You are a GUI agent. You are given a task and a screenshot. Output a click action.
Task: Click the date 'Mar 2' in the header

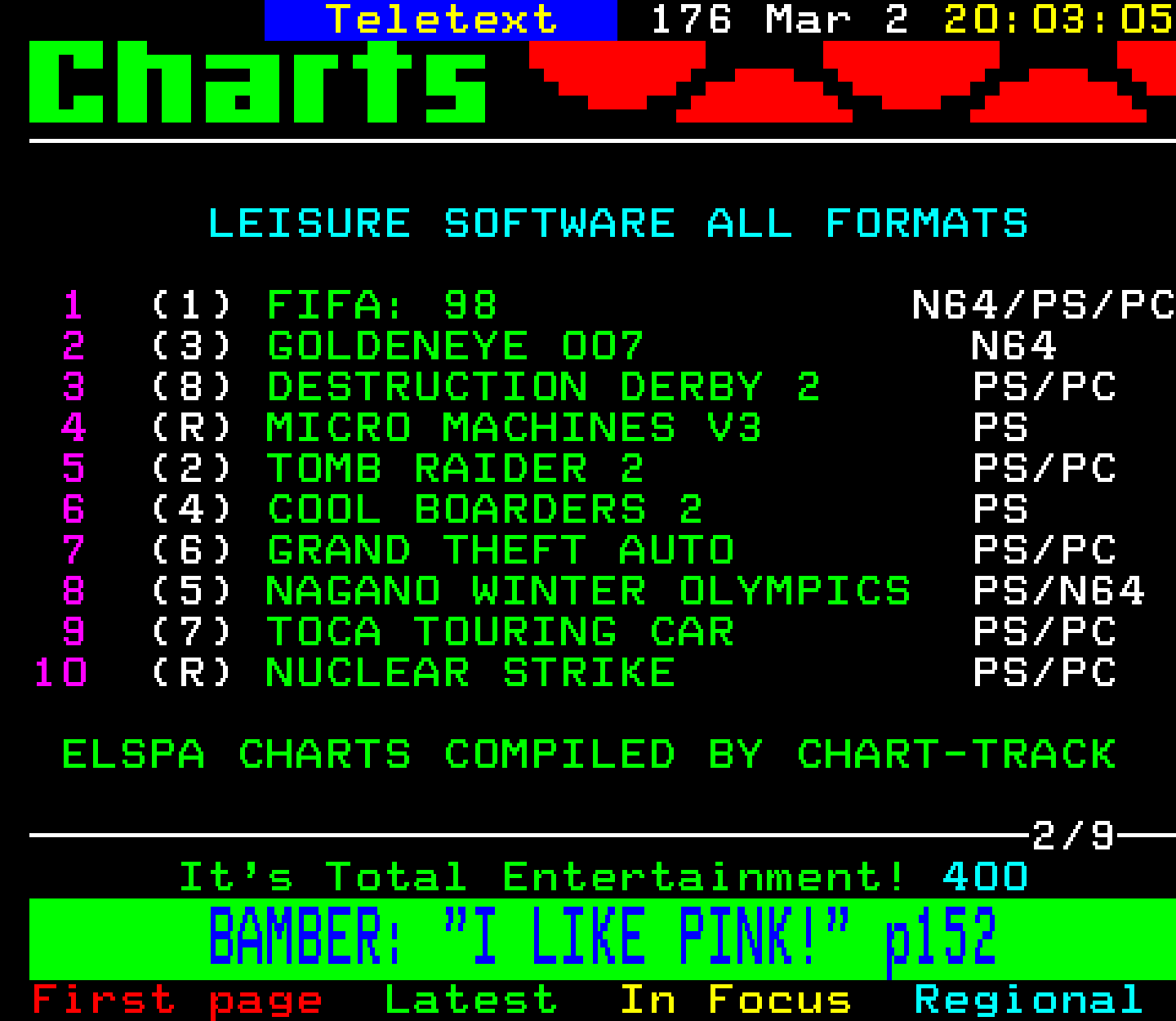pos(837,20)
